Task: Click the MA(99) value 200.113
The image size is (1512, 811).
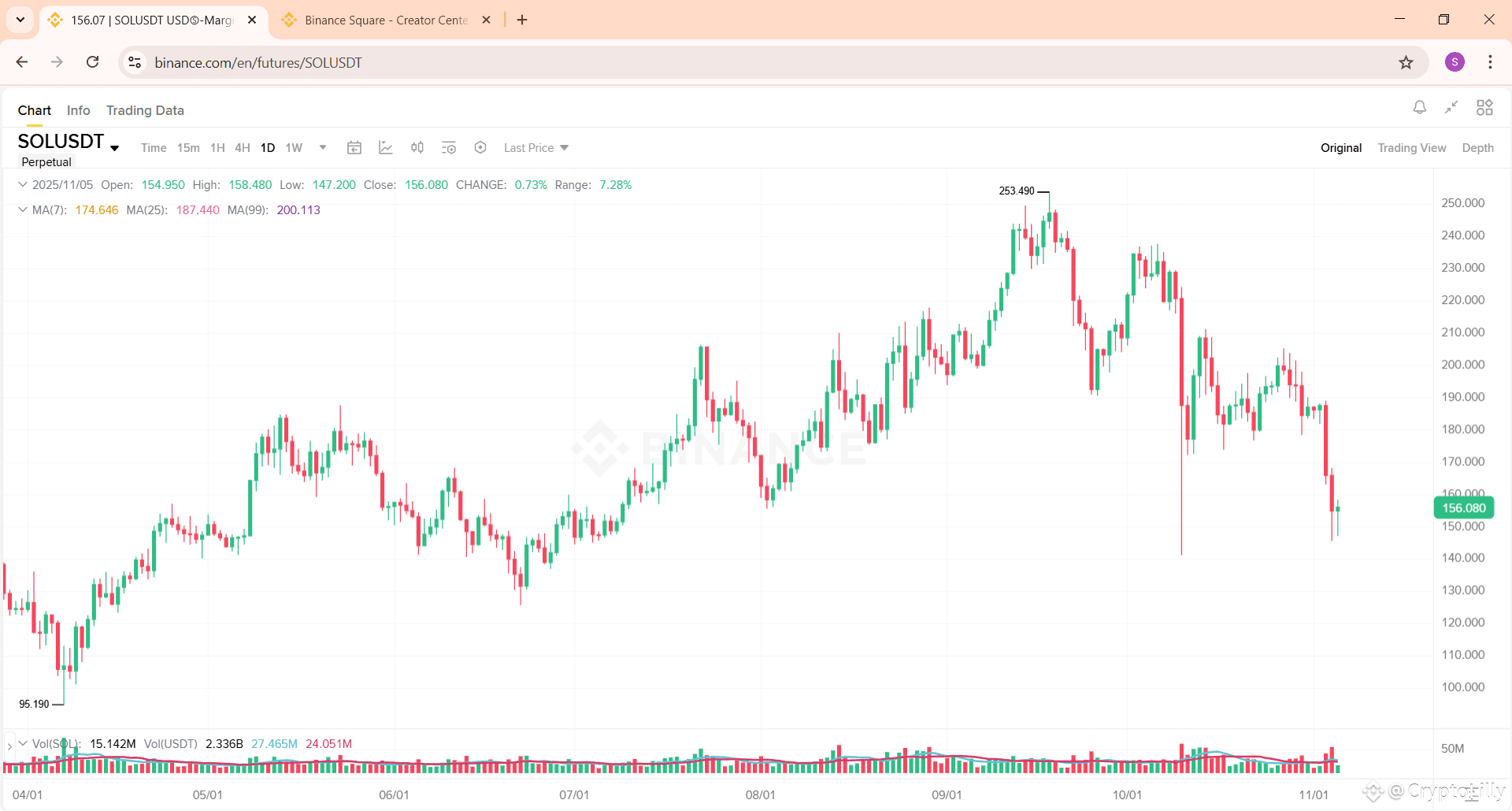Action: [x=298, y=209]
